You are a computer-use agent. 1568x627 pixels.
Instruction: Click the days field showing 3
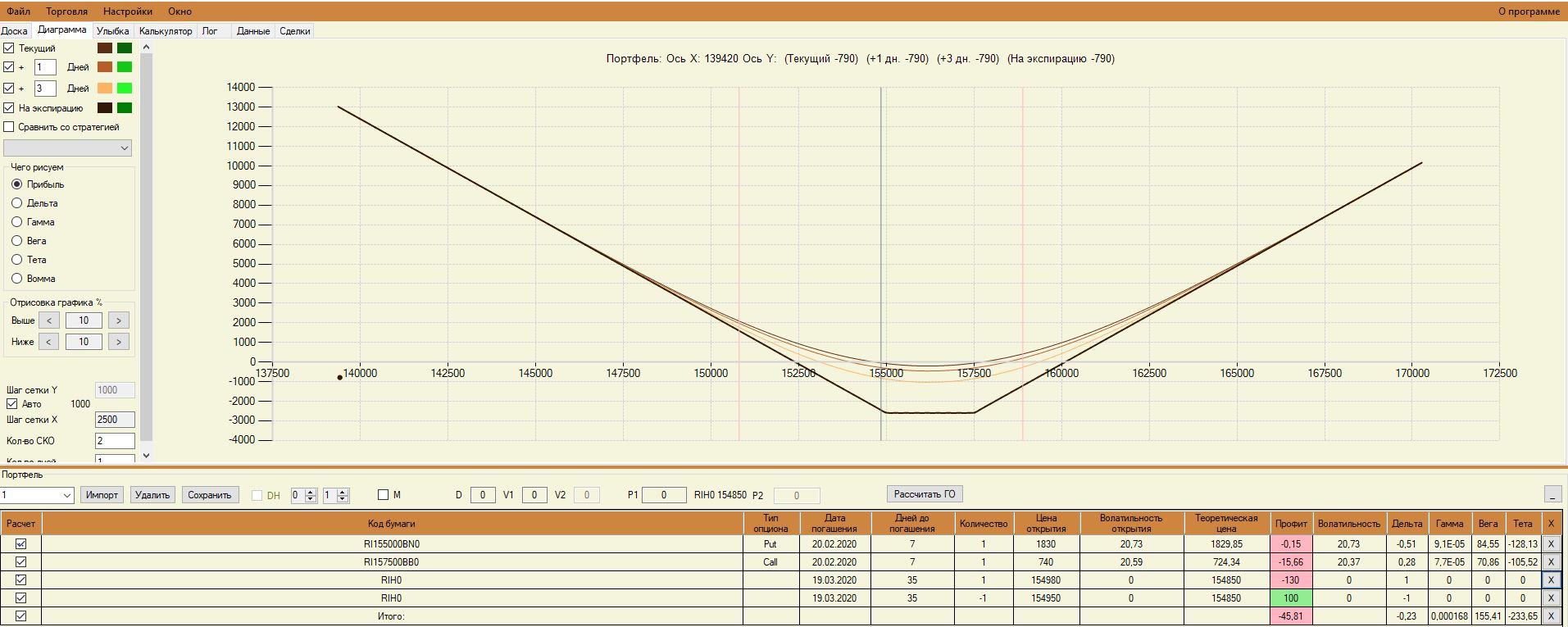pyautogui.click(x=45, y=89)
